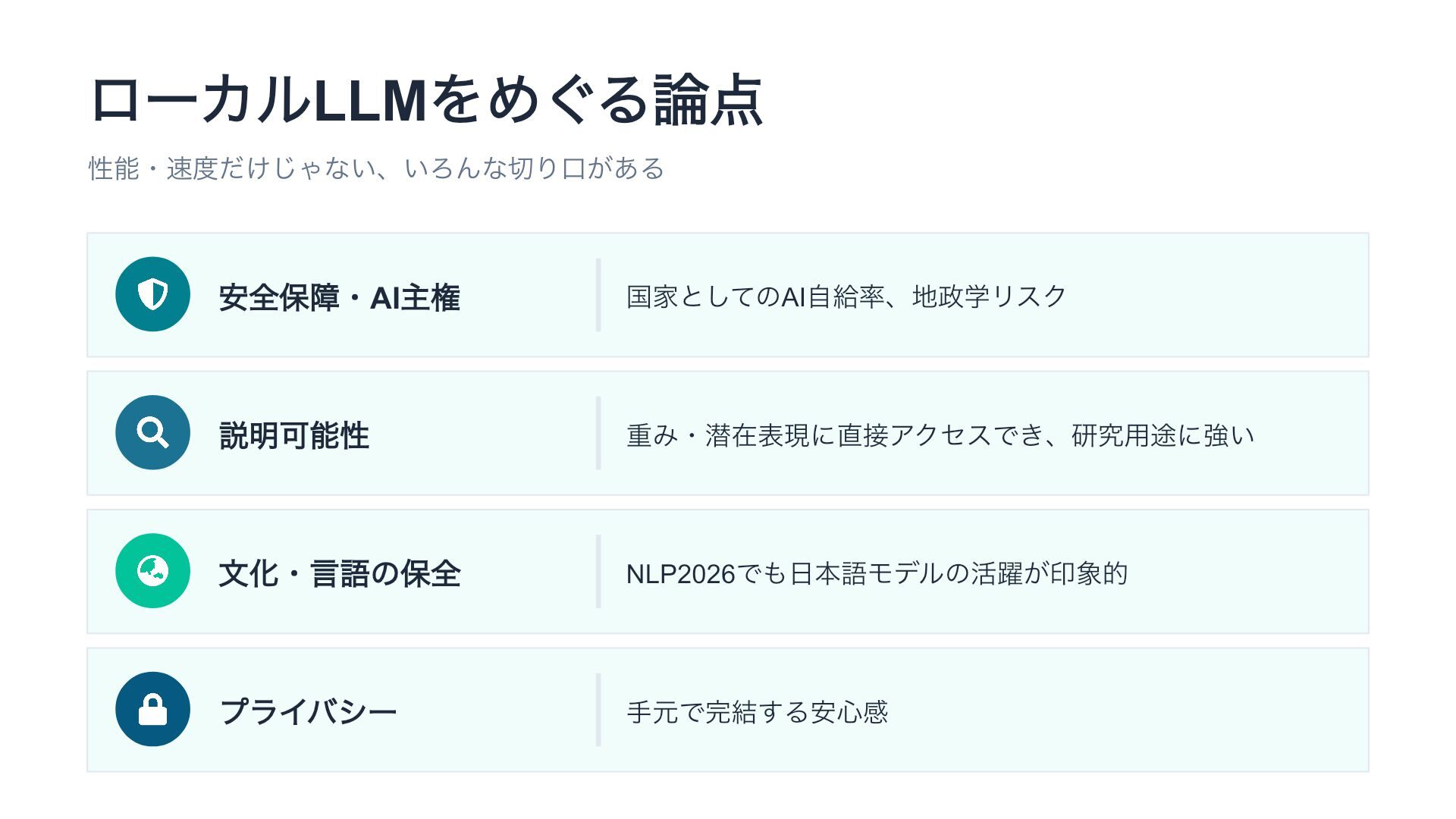Screen dimensions: 1456x819
Task: Click the vertical divider in the 説明可能性 row
Action: click(x=598, y=433)
